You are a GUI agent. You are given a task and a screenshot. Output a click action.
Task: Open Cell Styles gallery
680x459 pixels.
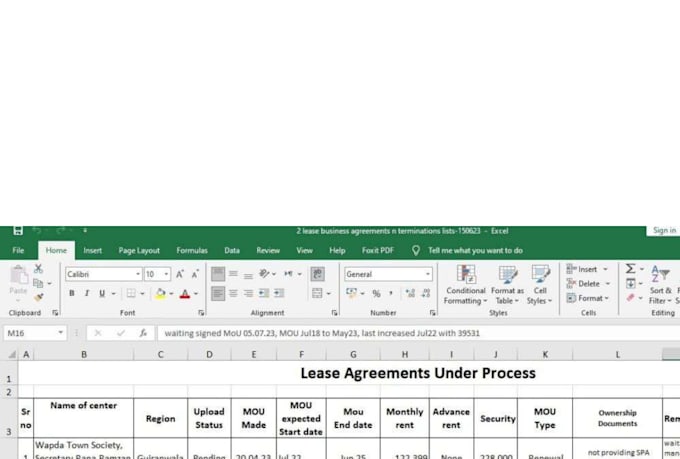(x=540, y=285)
